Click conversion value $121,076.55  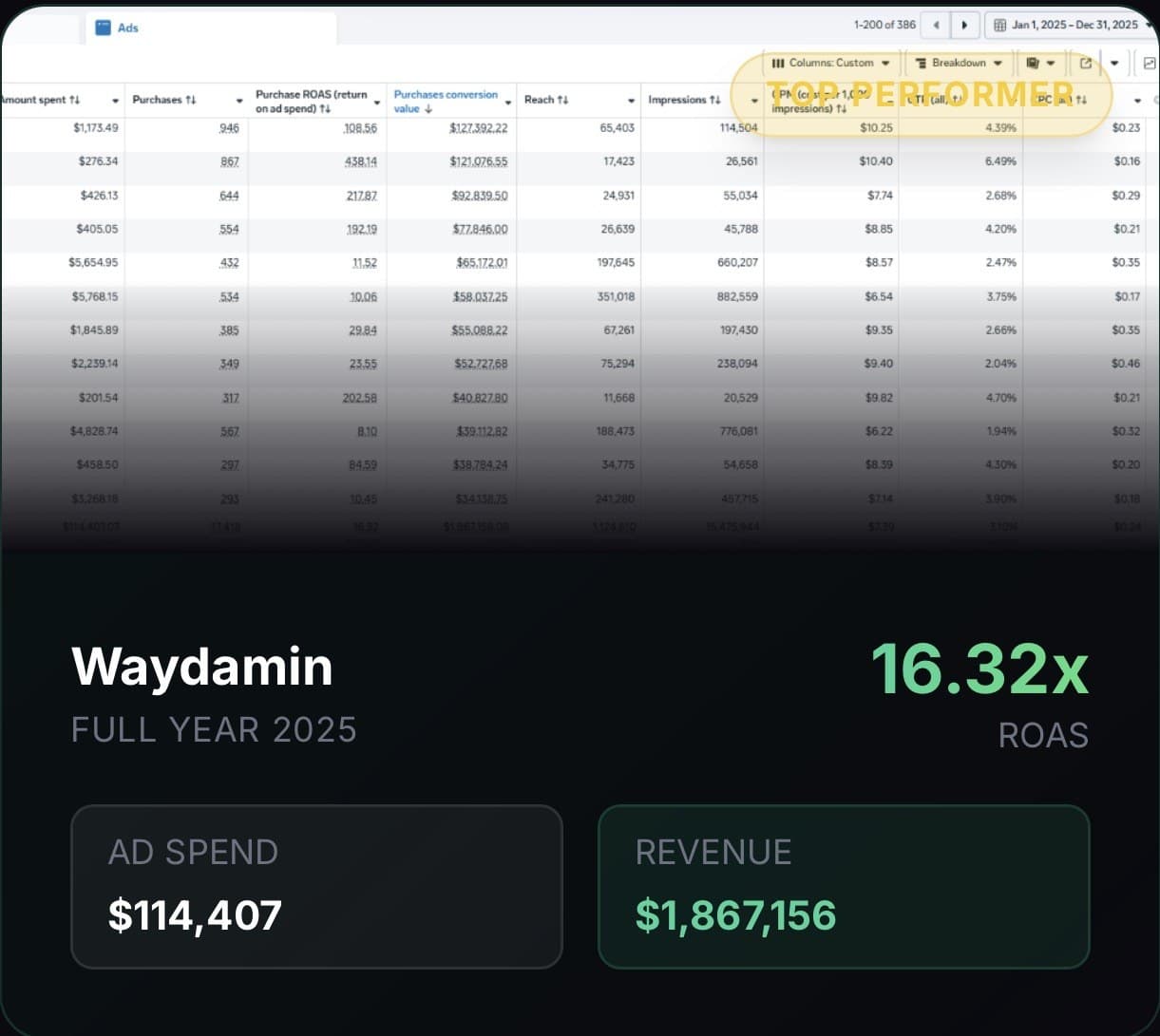479,161
